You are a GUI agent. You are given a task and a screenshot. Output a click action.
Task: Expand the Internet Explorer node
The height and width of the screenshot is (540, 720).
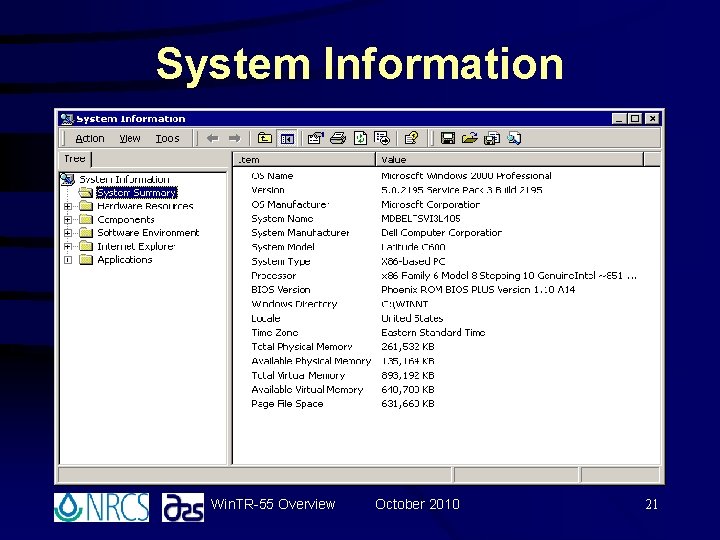(x=68, y=247)
